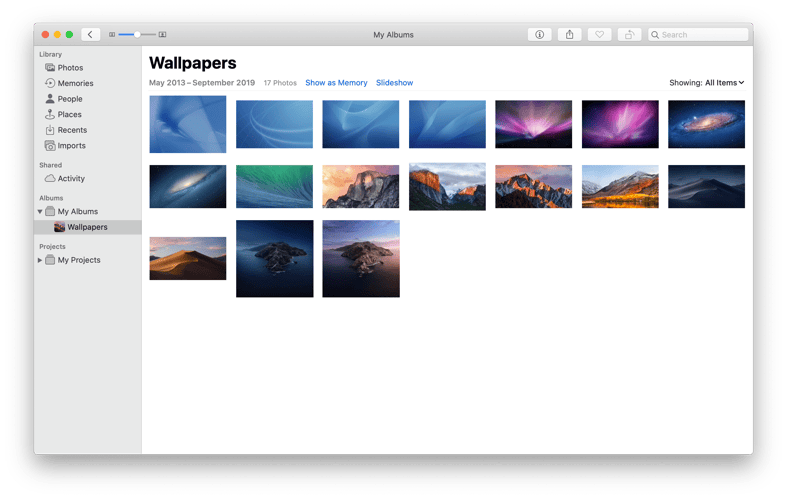Click Show as Memory link
Image resolution: width=787 pixels, height=499 pixels.
(x=336, y=83)
